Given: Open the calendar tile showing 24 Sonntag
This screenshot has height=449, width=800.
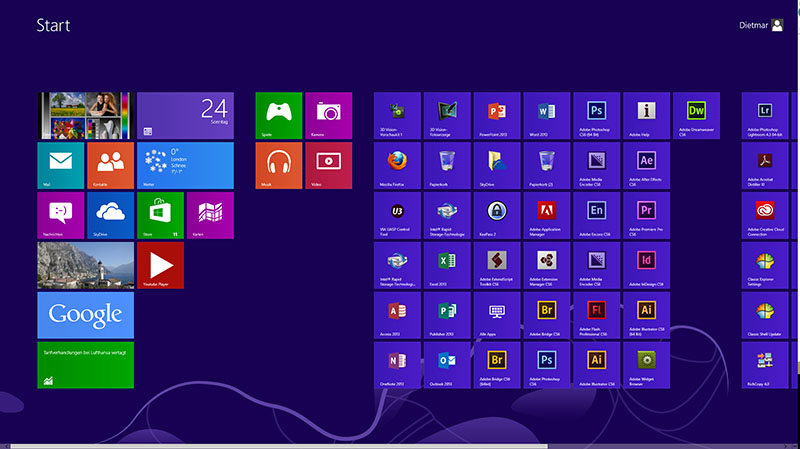Looking at the screenshot, I should [185, 115].
